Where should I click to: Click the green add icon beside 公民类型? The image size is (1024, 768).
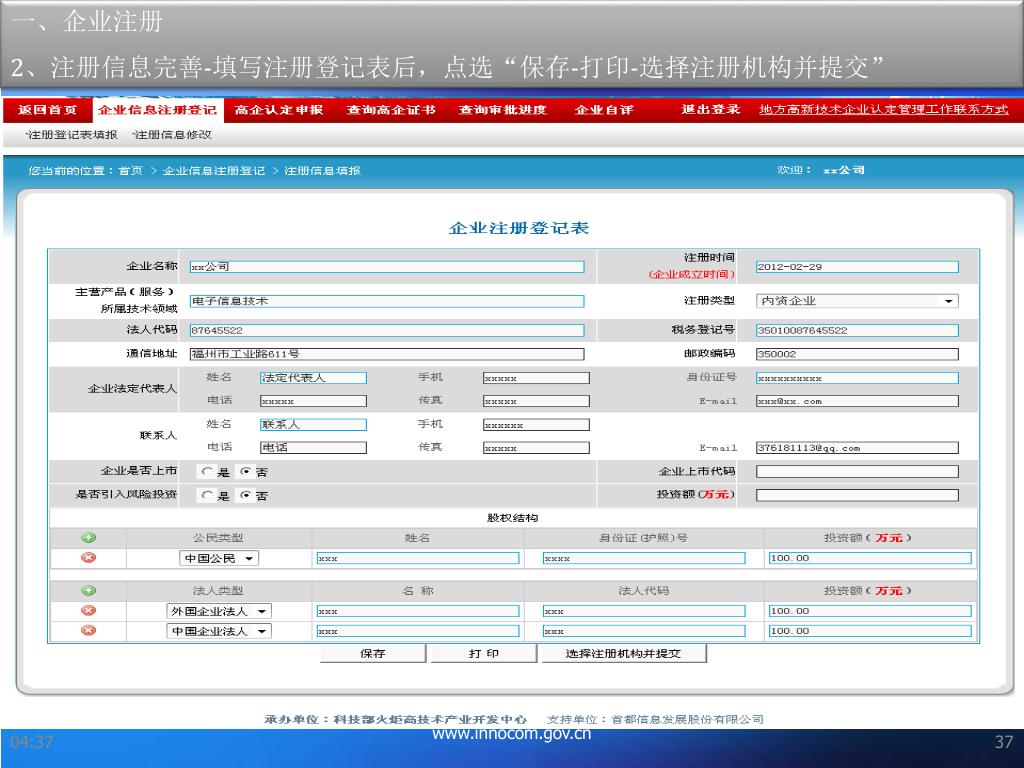pos(88,538)
